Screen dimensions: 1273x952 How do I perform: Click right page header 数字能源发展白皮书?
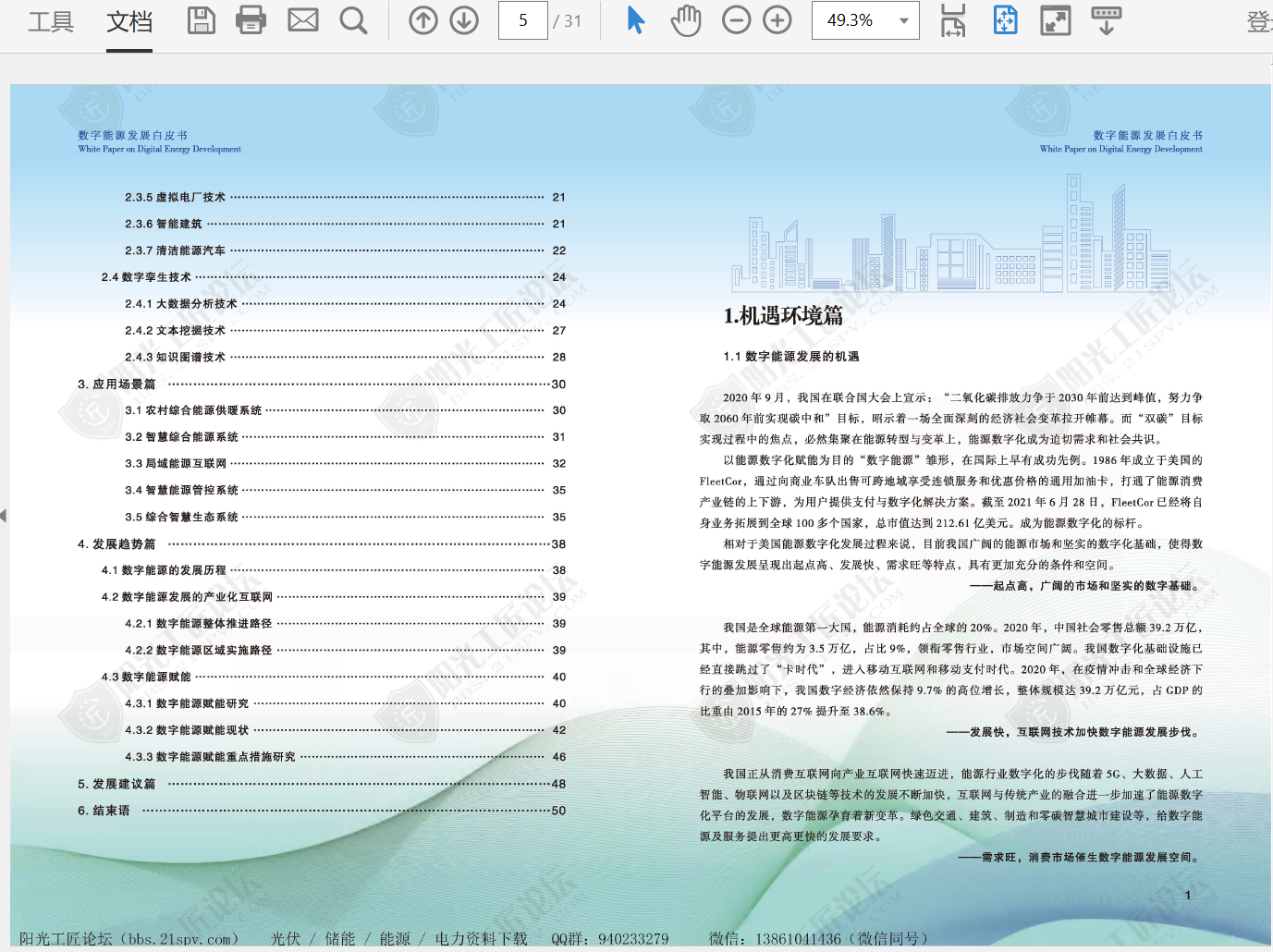pos(1147,135)
